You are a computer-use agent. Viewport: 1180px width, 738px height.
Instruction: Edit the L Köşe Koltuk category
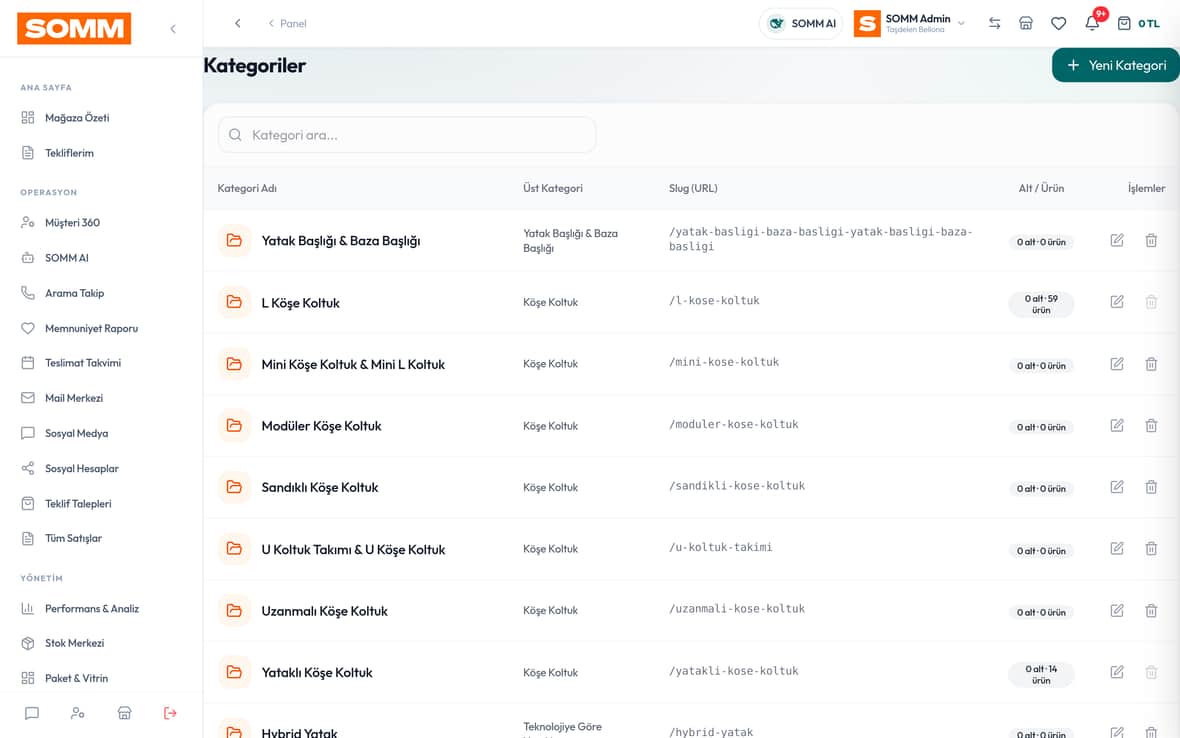tap(1117, 302)
